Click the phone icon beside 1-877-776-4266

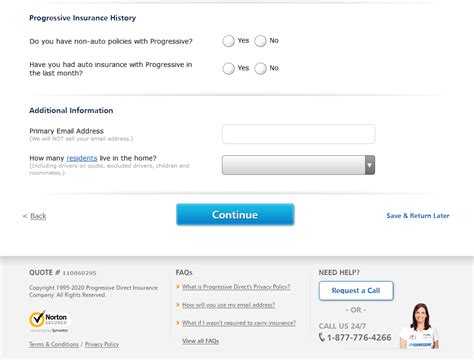coord(322,337)
